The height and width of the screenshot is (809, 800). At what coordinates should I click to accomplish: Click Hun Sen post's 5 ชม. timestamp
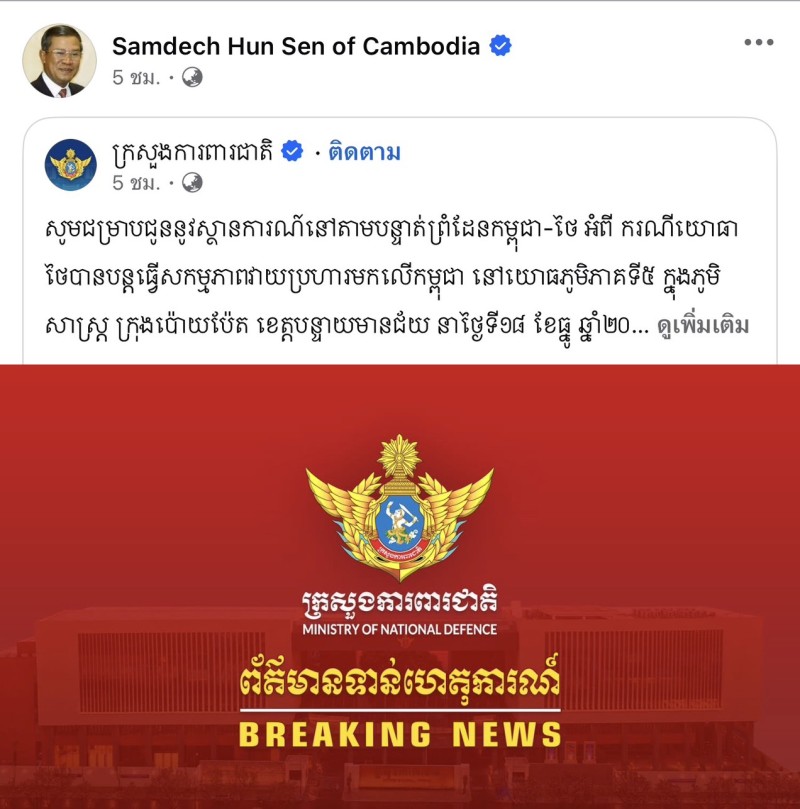[x=136, y=77]
